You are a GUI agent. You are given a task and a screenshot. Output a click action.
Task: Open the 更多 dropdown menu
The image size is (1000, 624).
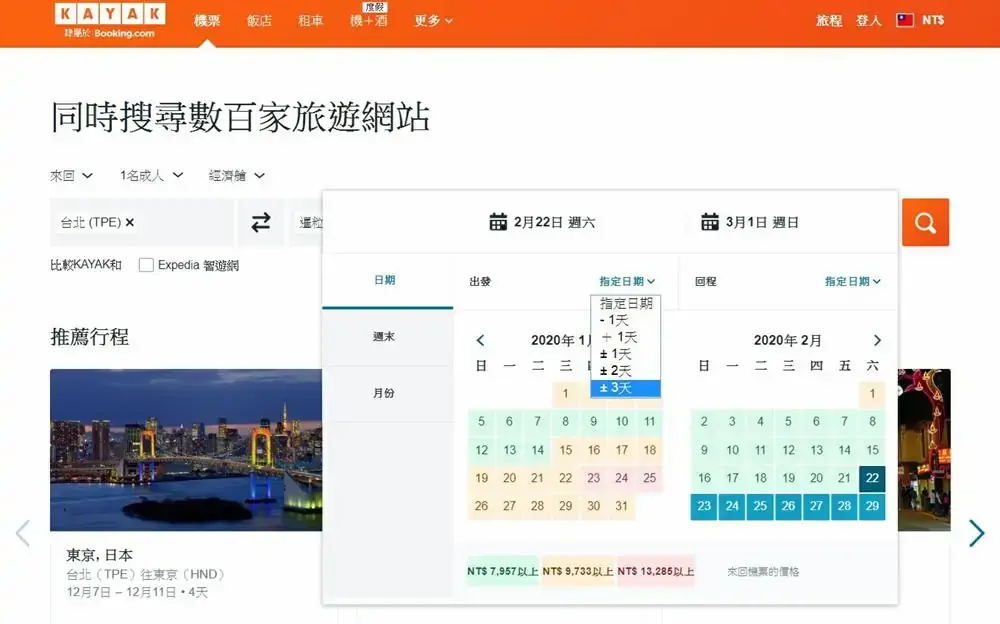(x=432, y=20)
